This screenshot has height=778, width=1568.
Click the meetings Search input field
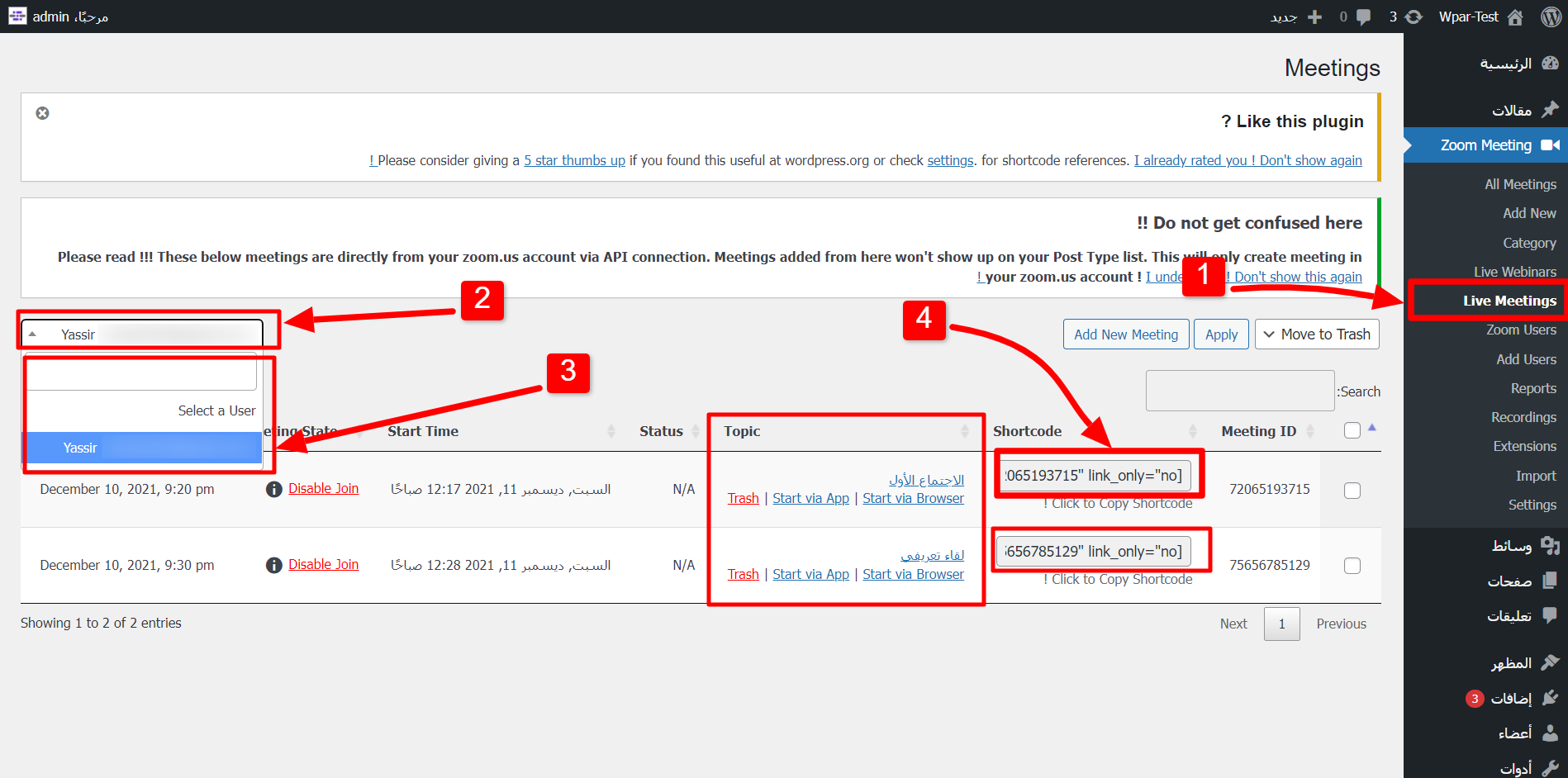pyautogui.click(x=1240, y=391)
